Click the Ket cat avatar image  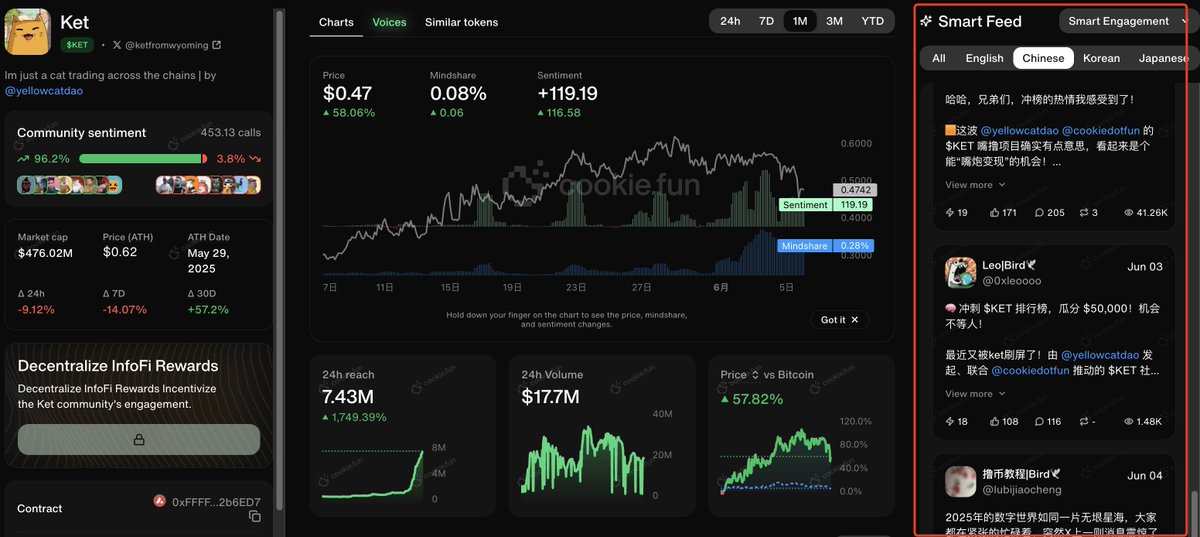click(x=28, y=30)
